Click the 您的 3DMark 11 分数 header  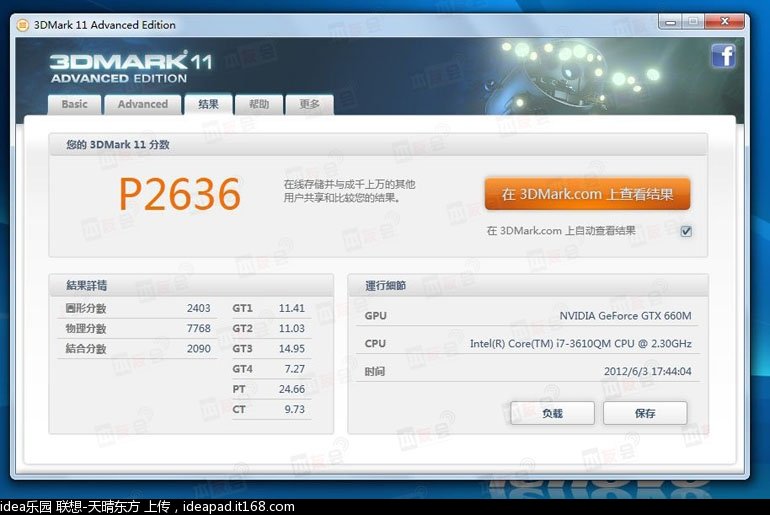coord(118,145)
